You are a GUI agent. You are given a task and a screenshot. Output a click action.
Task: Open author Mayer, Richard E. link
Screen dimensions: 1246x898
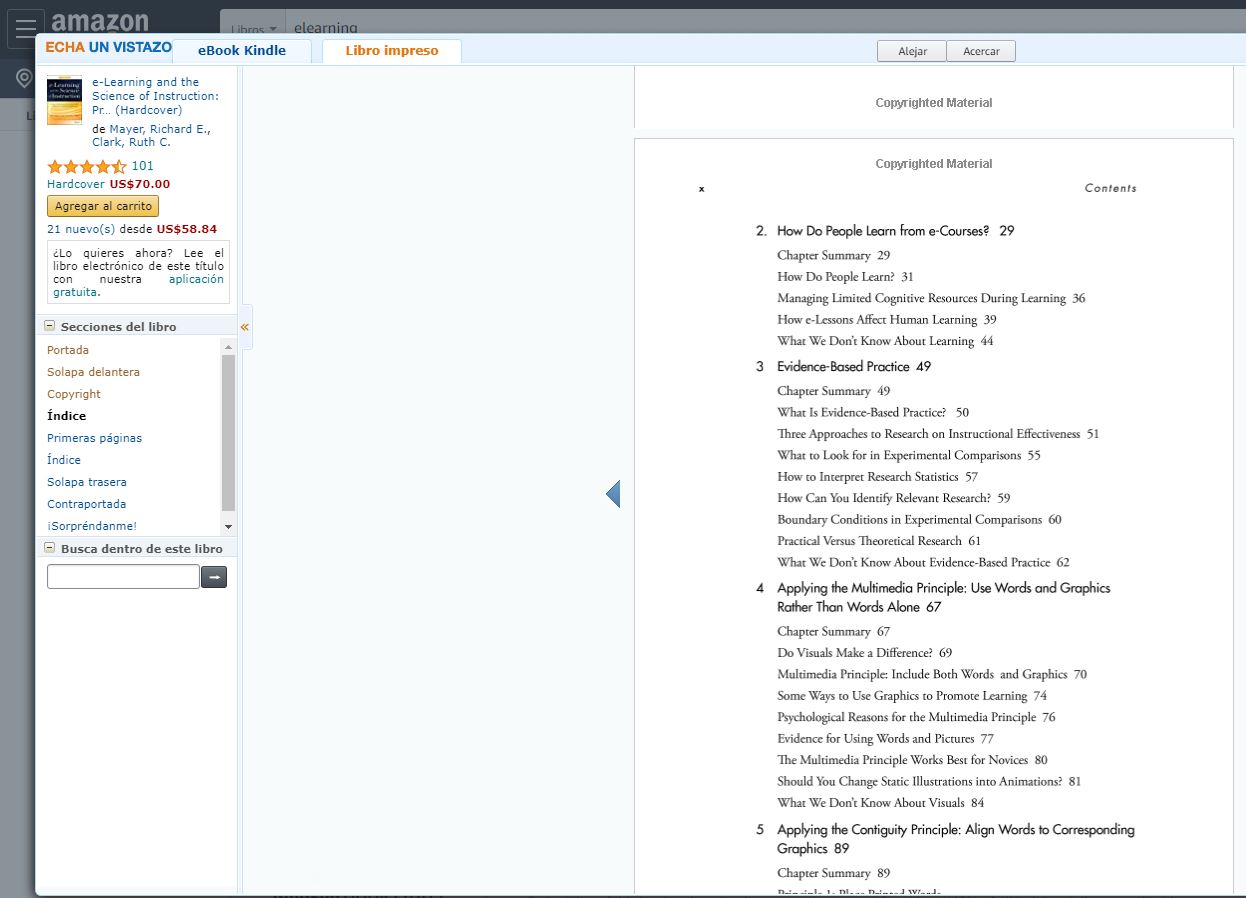pos(160,129)
